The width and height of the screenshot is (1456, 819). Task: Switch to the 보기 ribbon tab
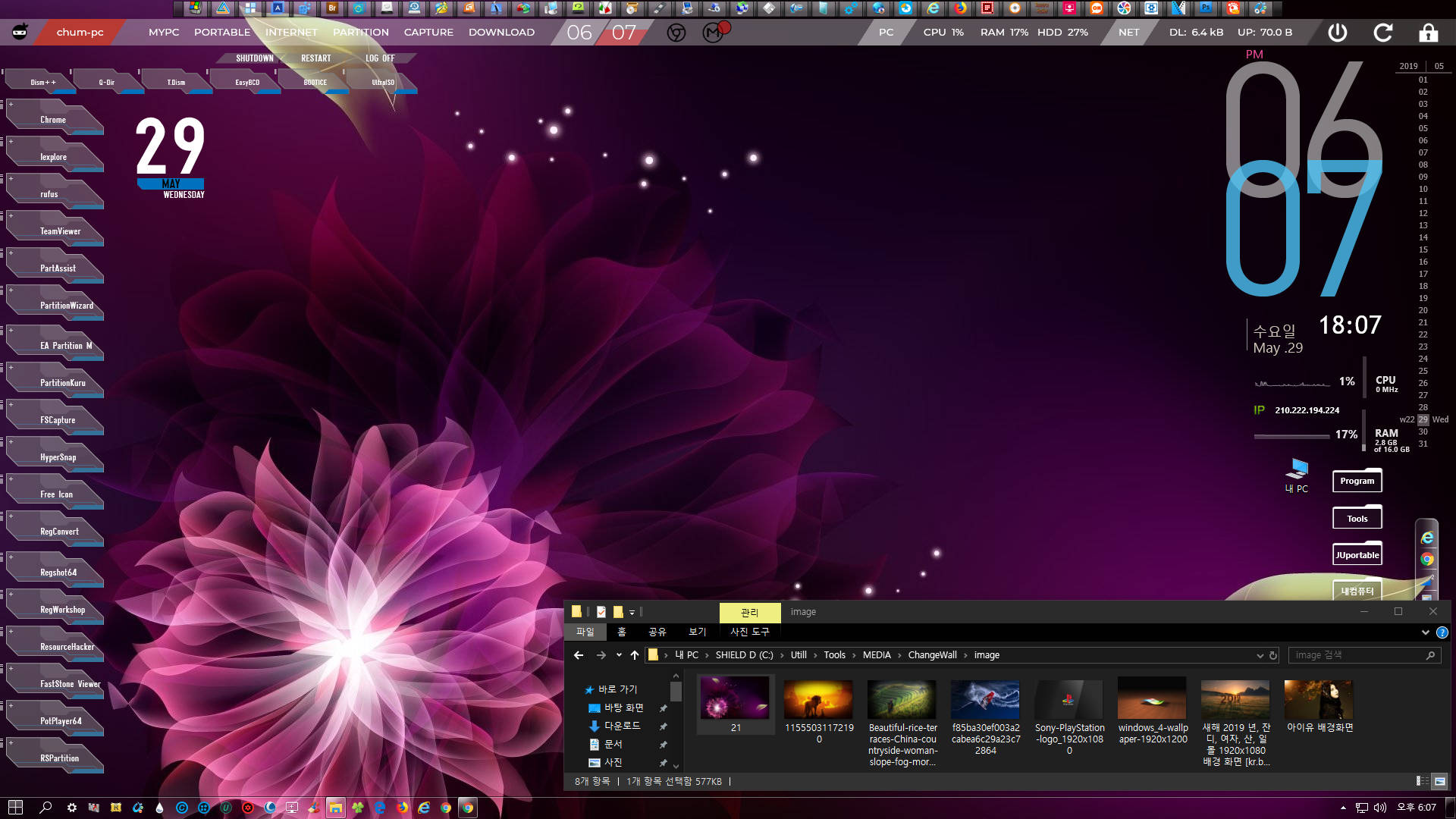(x=697, y=632)
